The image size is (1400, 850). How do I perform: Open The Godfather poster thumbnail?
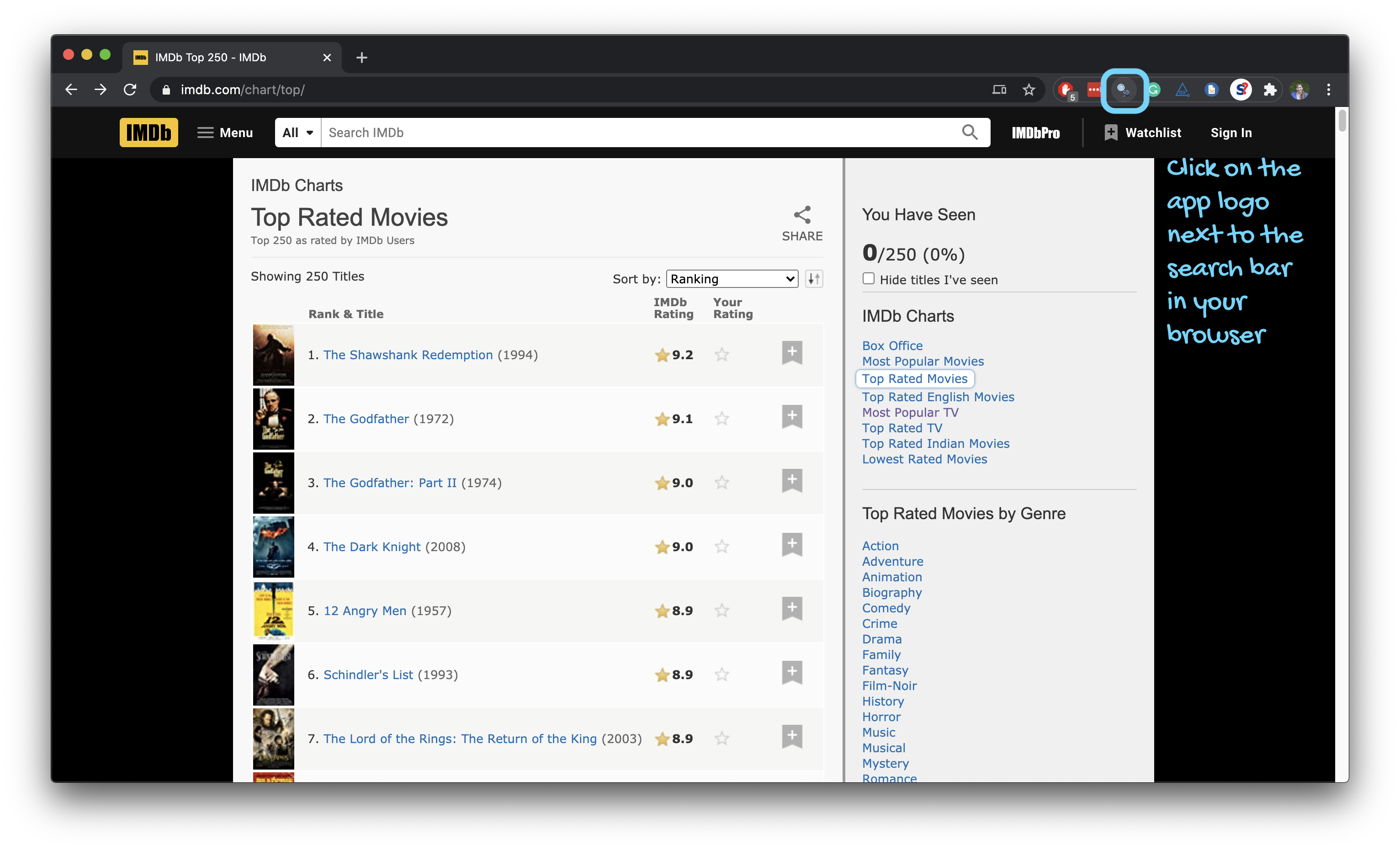coord(273,419)
